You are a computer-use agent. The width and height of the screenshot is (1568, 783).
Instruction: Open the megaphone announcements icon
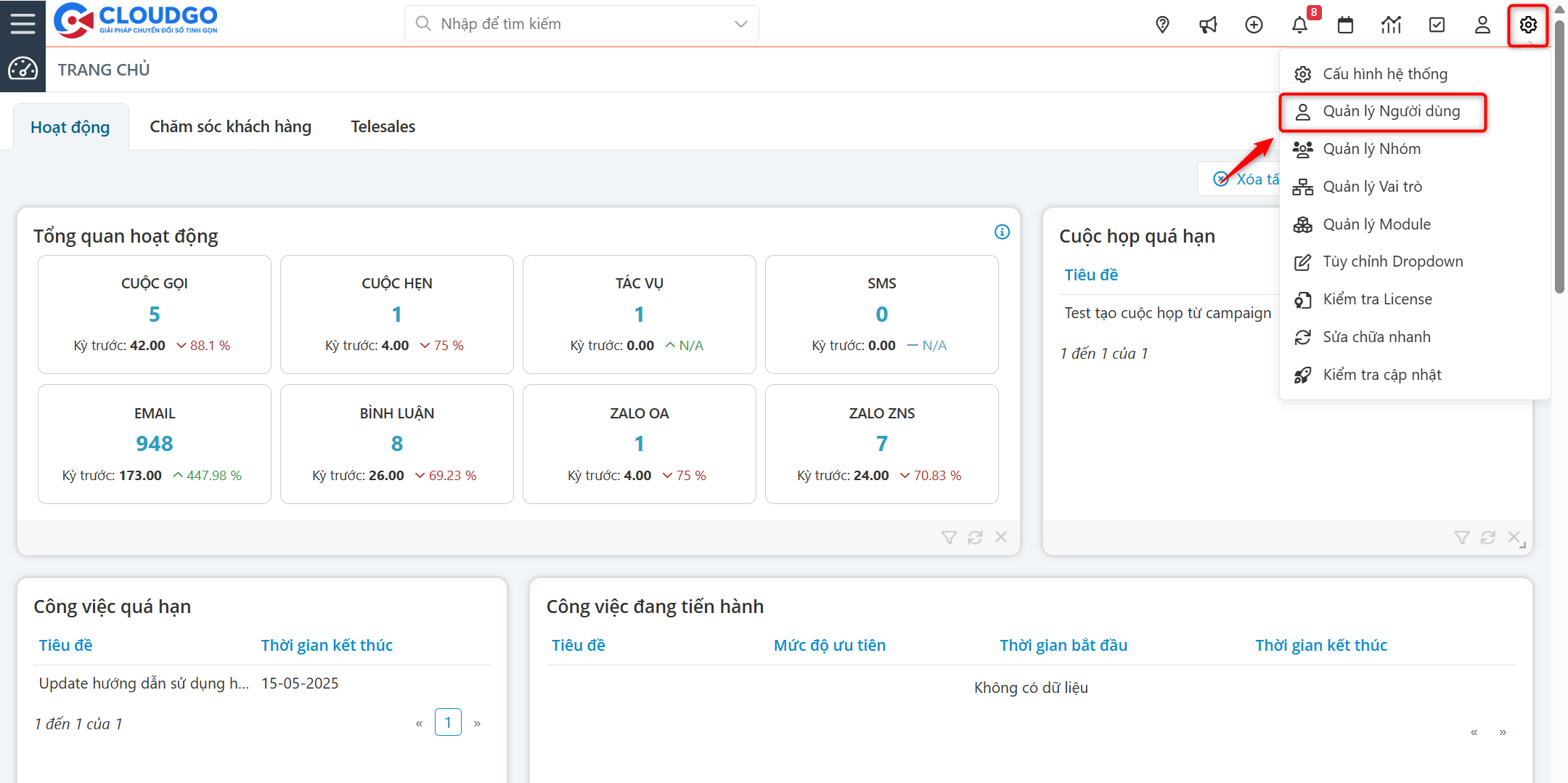pyautogui.click(x=1208, y=25)
